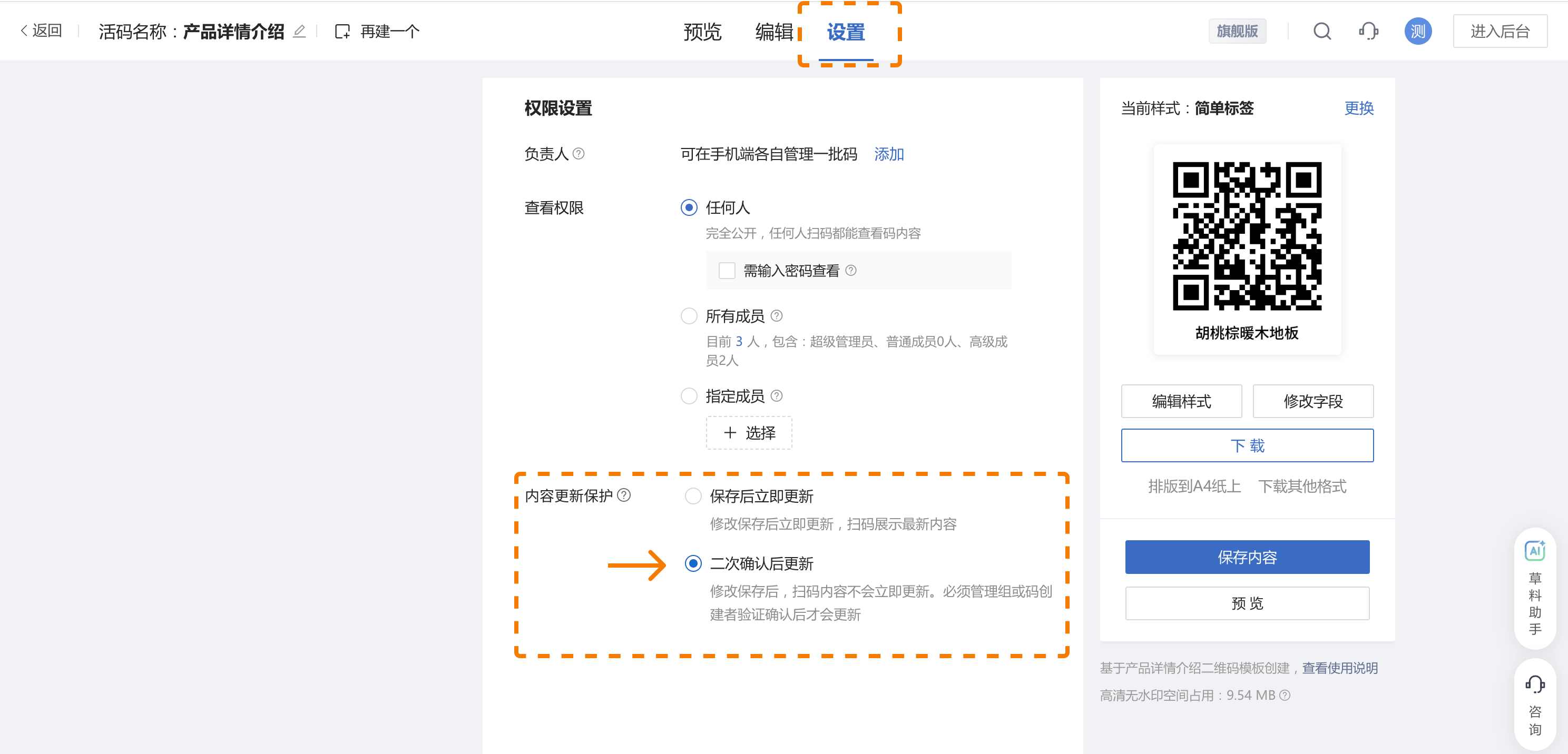Switch to the 预览 tab
1568x754 pixels.
click(x=702, y=32)
